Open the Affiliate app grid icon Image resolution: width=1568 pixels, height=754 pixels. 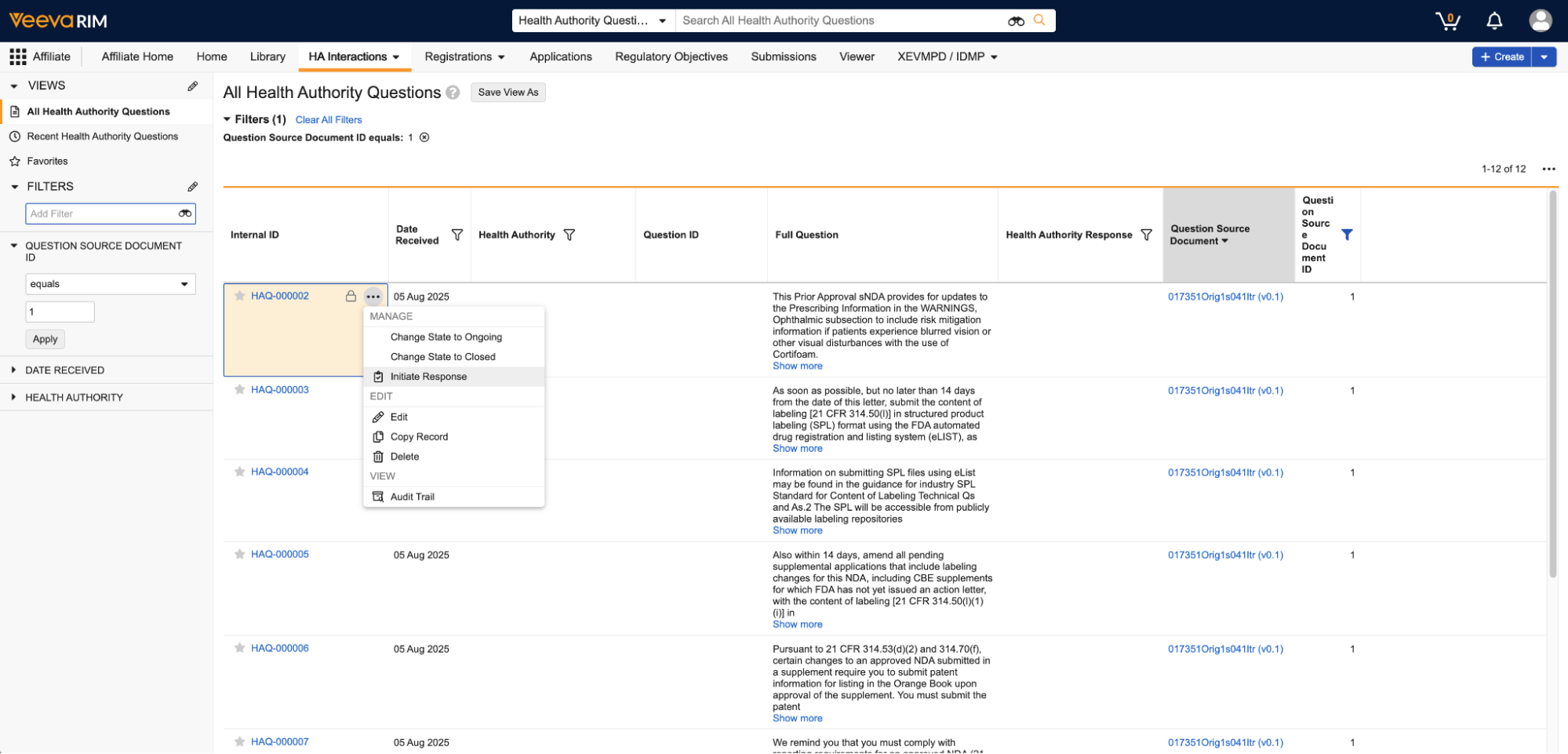17,56
